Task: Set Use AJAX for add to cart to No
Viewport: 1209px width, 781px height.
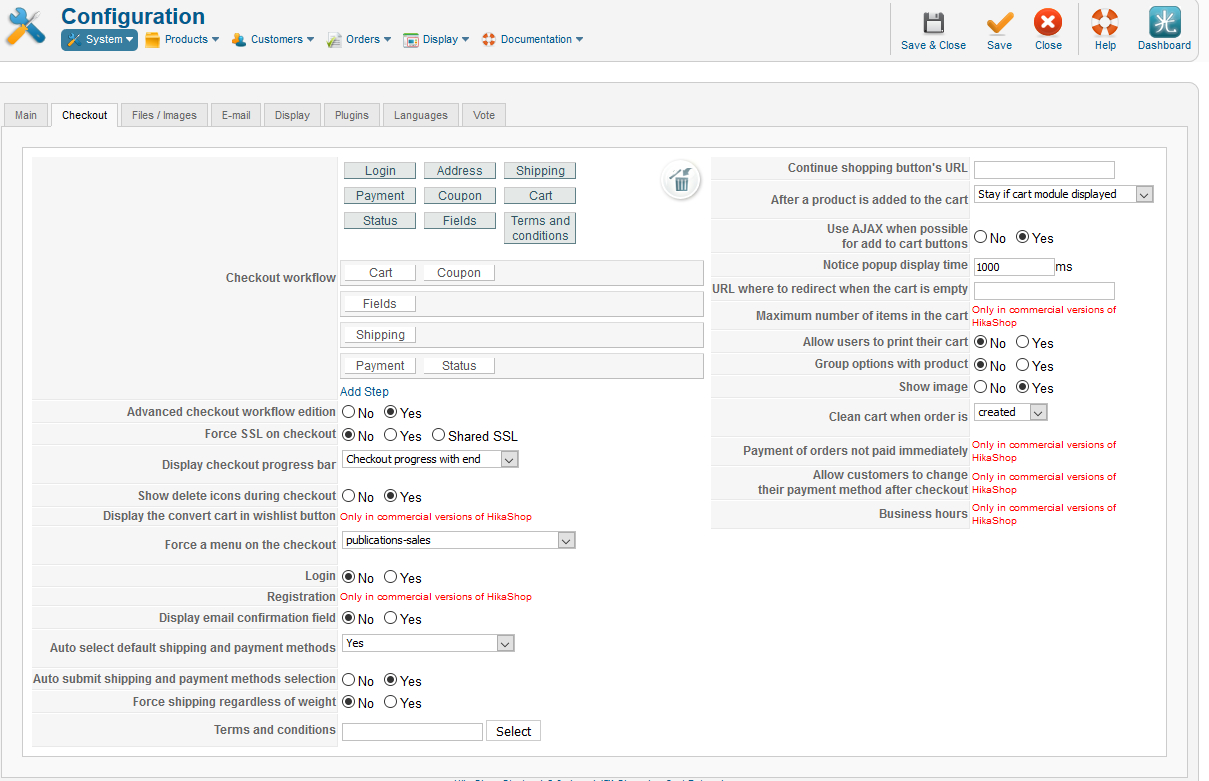Action: click(x=981, y=237)
